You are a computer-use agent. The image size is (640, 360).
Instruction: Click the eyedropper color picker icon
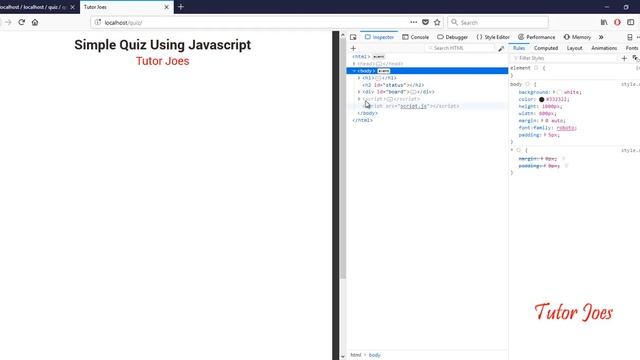click(x=501, y=49)
